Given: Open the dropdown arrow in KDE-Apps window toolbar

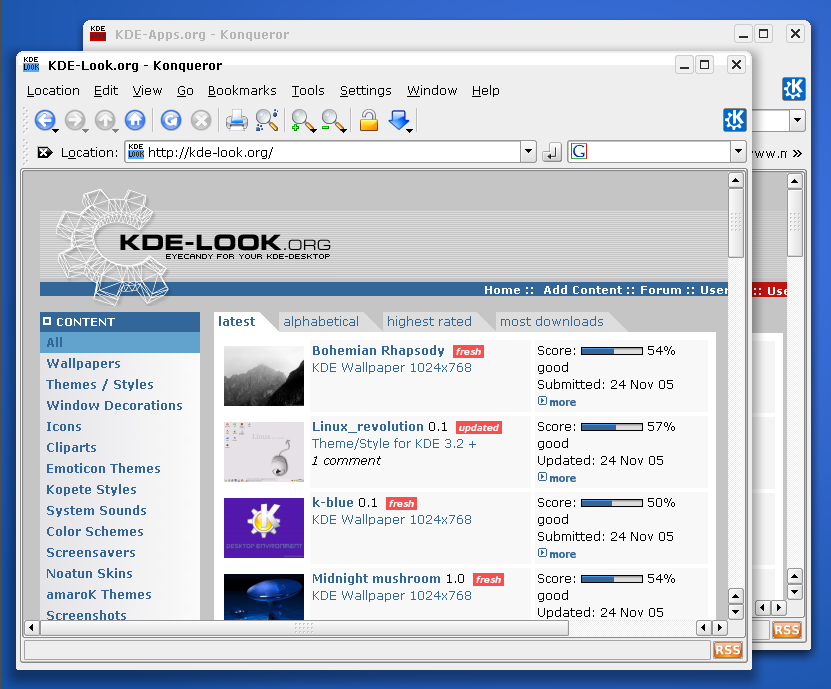Looking at the screenshot, I should 797,120.
